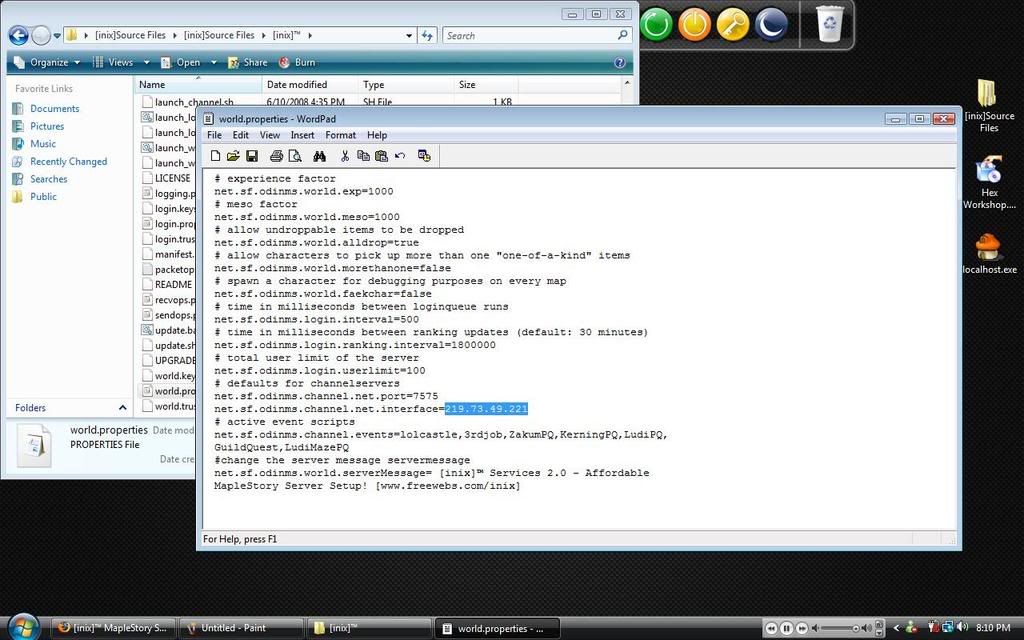The image size is (1024, 640).
Task: Switch to Untitled - Paint taskbar button
Action: point(242,628)
